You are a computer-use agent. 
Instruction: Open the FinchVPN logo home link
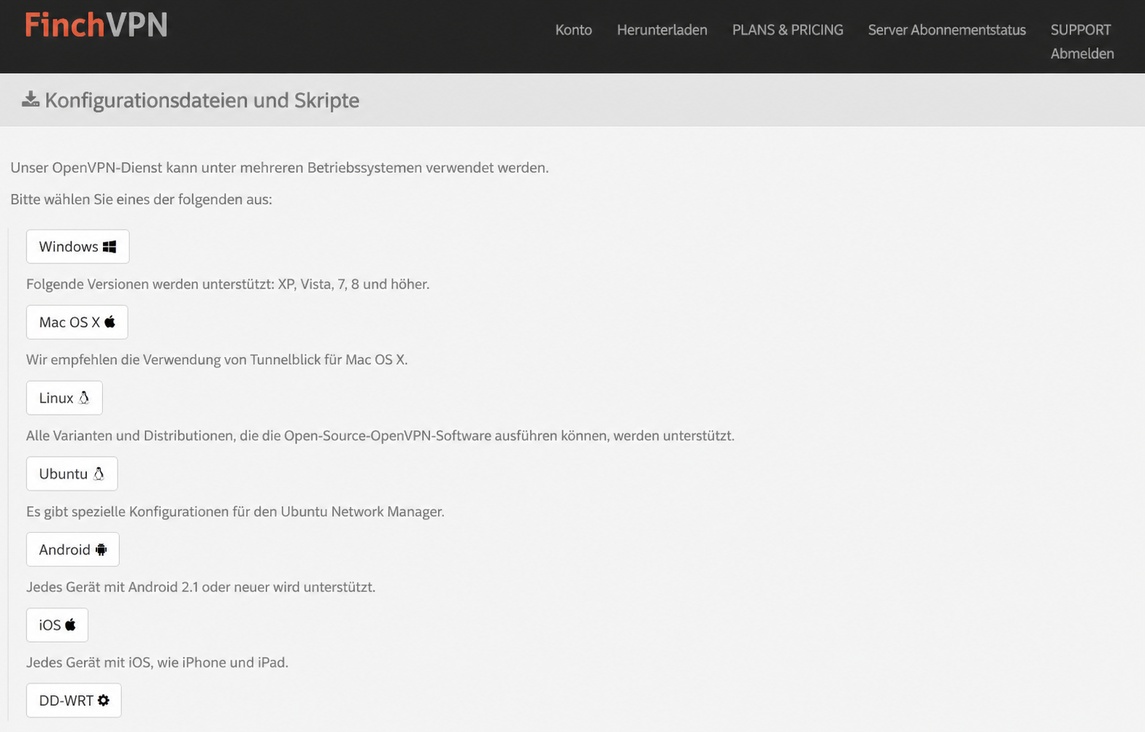pos(96,25)
